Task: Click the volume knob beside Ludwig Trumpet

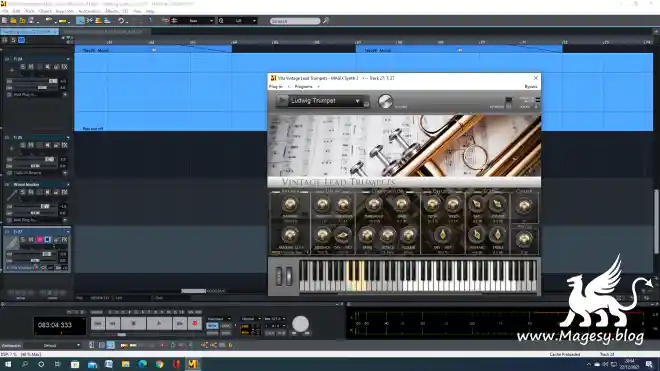Action: 385,101
